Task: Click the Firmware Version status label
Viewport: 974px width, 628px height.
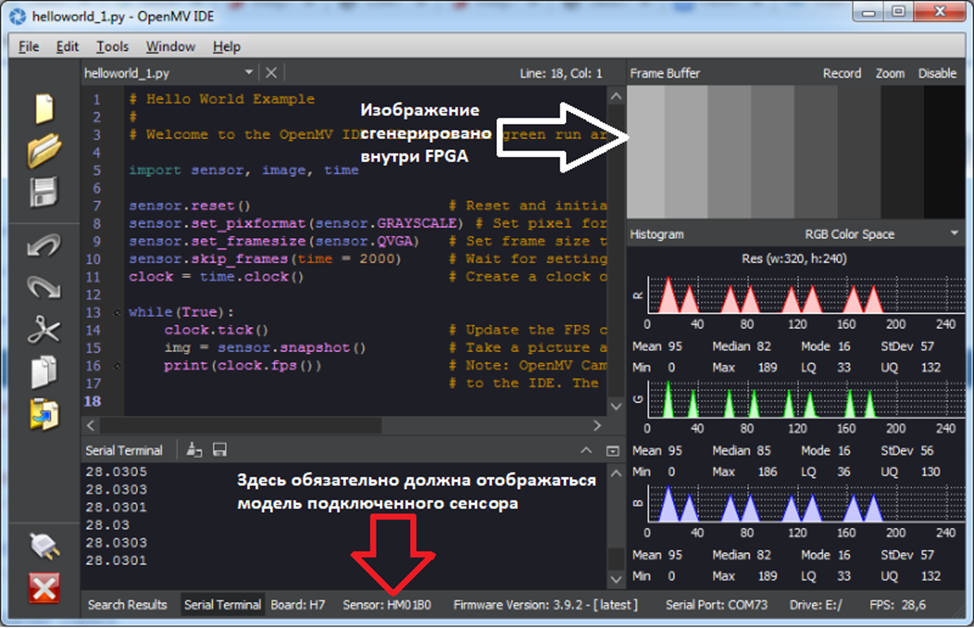Action: [x=545, y=604]
